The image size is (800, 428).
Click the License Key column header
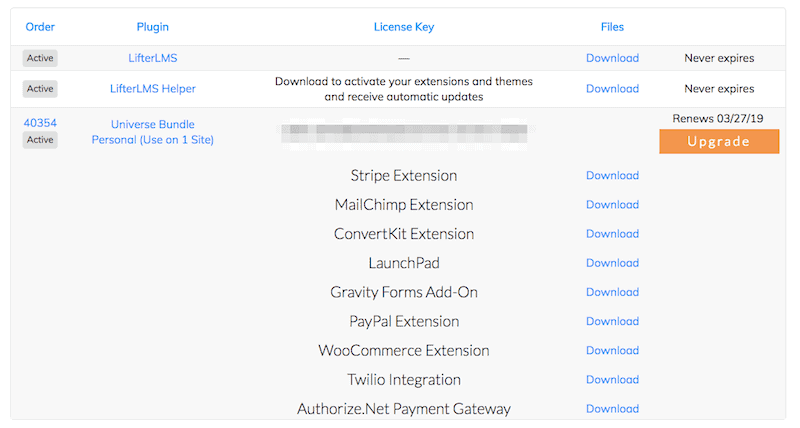click(x=404, y=27)
